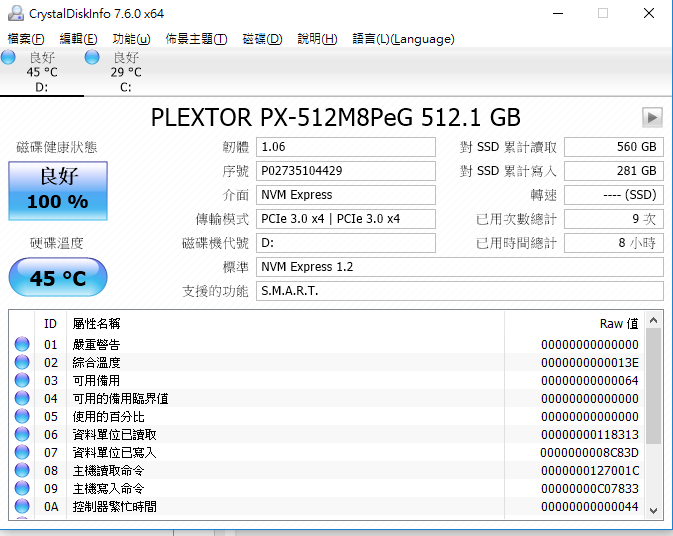Open the 佈景主題(T) menu
673x536 pixels.
197,39
